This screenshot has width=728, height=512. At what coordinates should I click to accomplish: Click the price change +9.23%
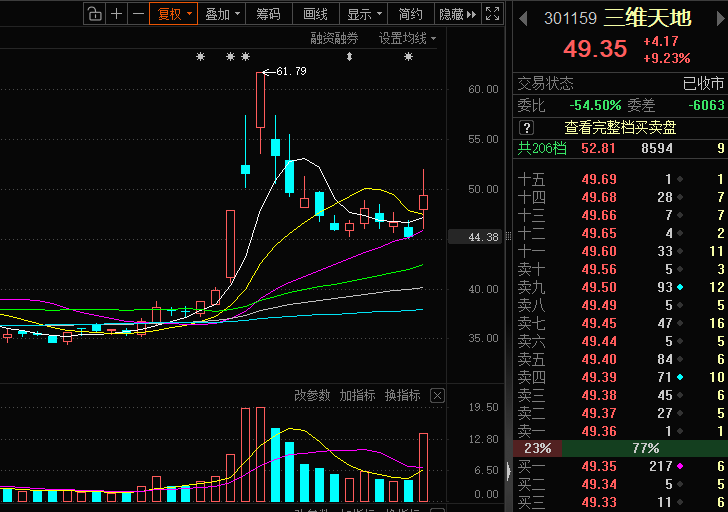pos(667,58)
